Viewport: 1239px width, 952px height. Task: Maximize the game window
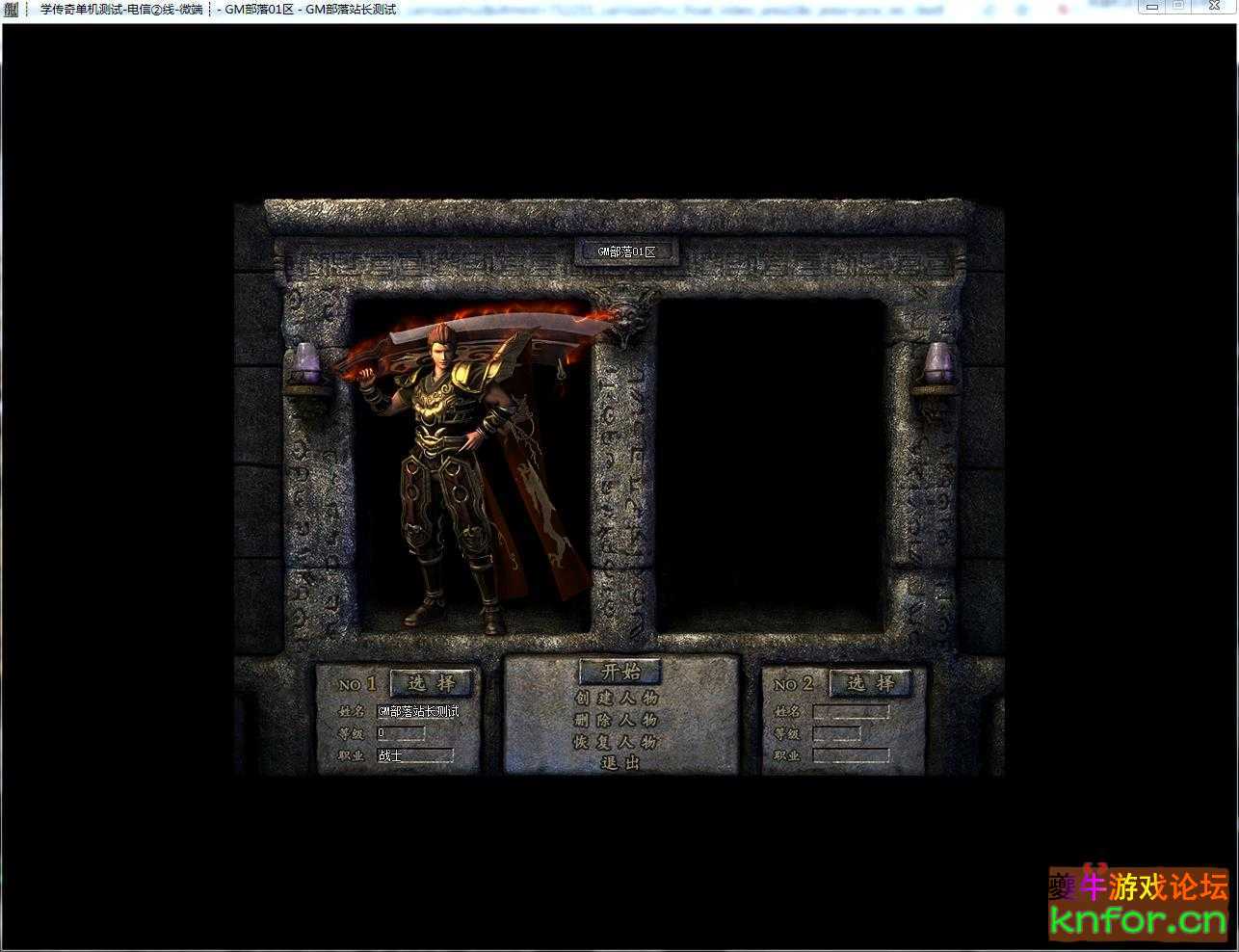click(1179, 7)
